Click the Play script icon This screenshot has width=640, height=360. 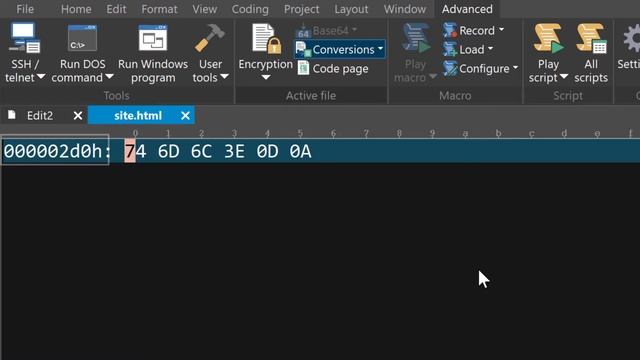click(x=548, y=38)
